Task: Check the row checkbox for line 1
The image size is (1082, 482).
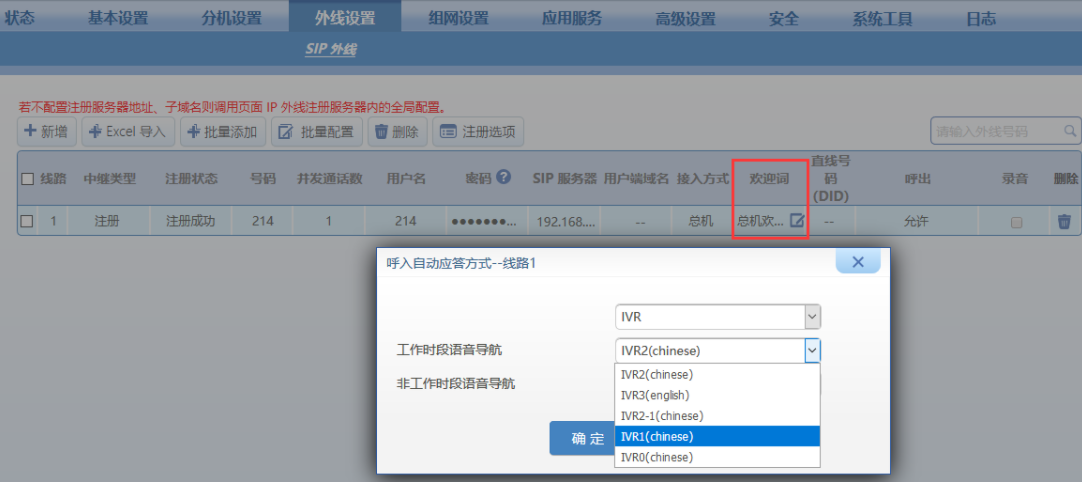Action: tap(28, 222)
